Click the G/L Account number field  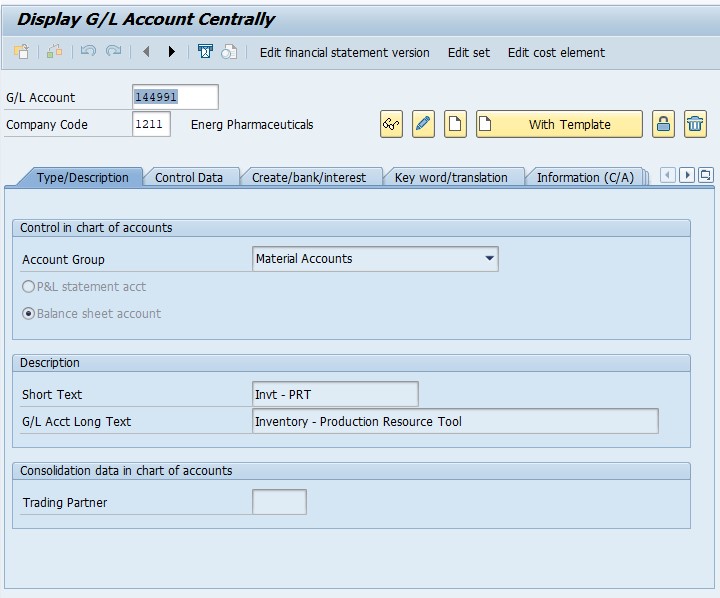[175, 97]
